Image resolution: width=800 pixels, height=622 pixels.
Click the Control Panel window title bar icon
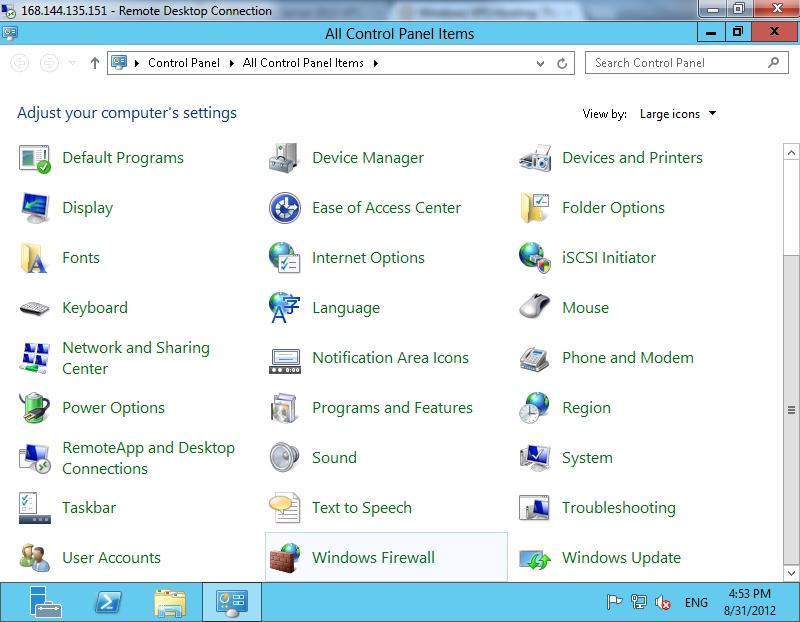click(10, 34)
